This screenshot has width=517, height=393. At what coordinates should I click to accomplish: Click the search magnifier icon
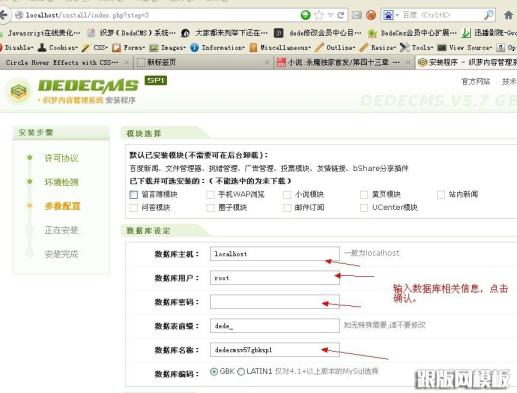[x=489, y=15]
